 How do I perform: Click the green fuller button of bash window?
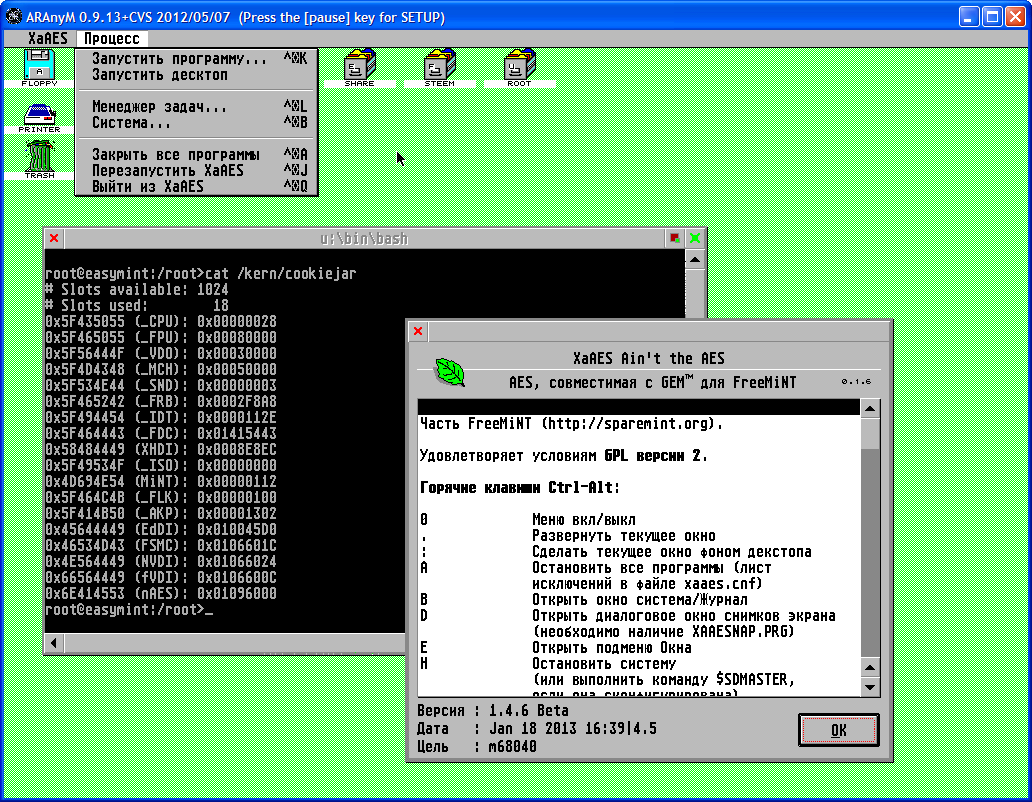coord(695,238)
